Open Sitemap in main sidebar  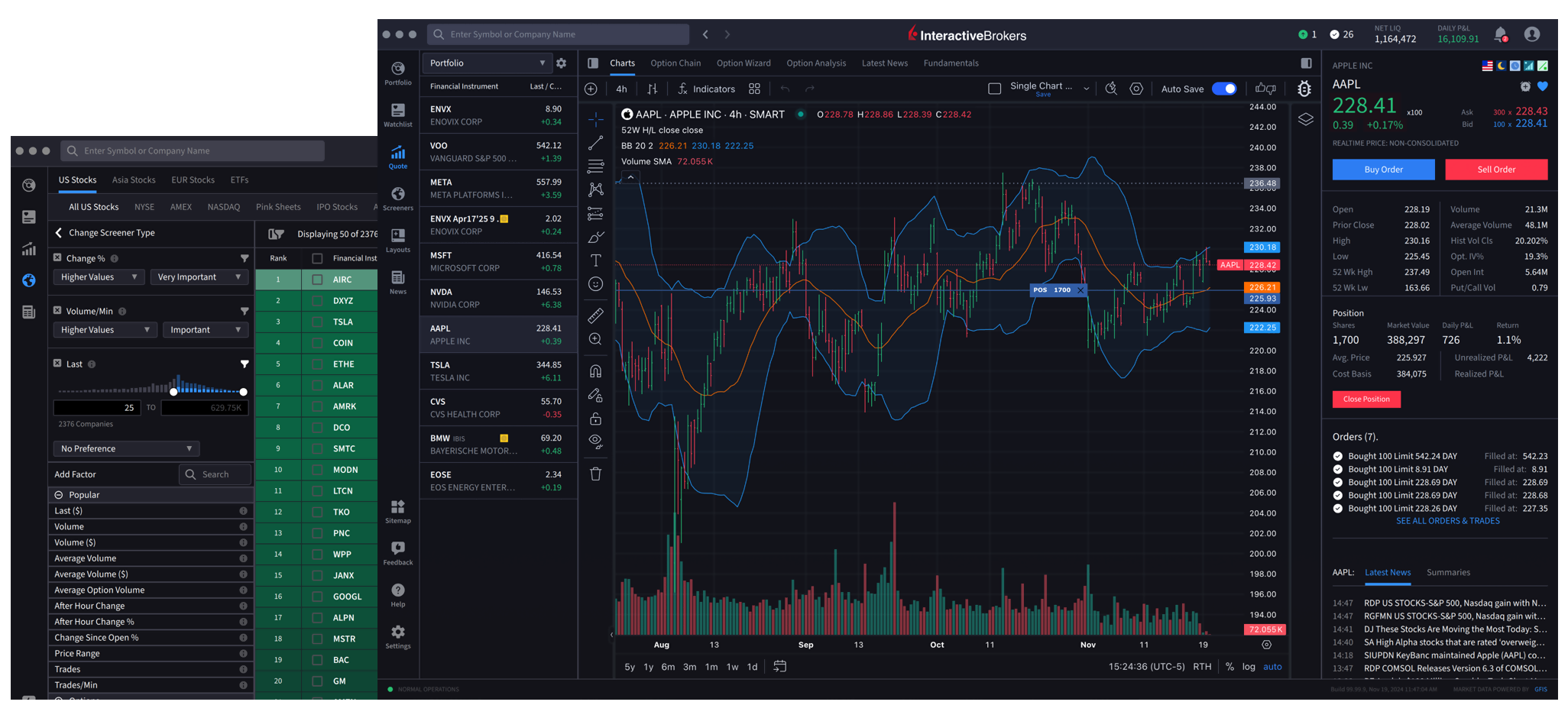398,512
